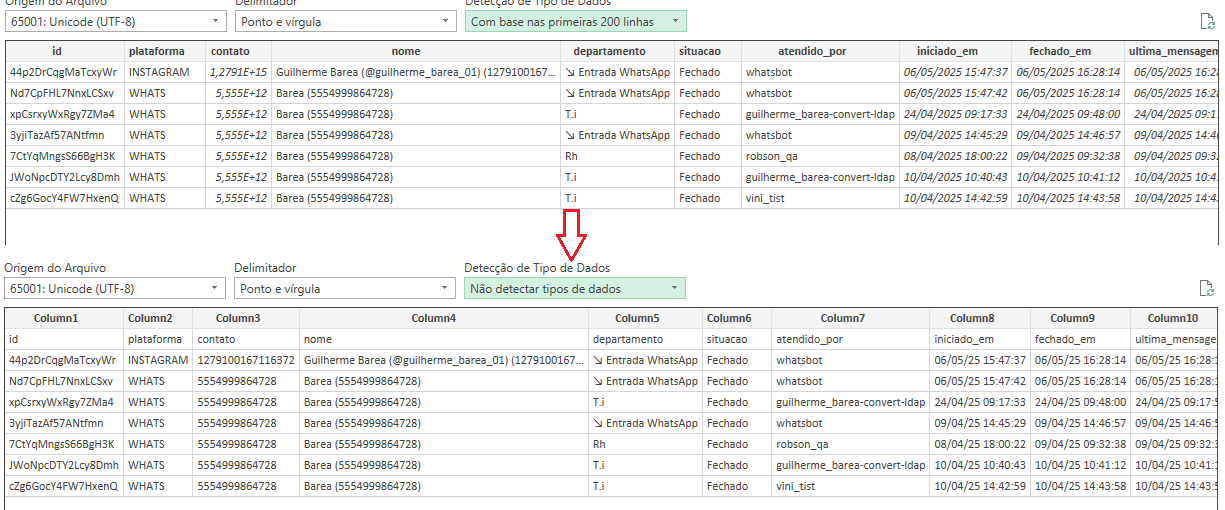Click text cell 10/04/25 10:40:43
This screenshot has height=510, width=1225.
980,465
